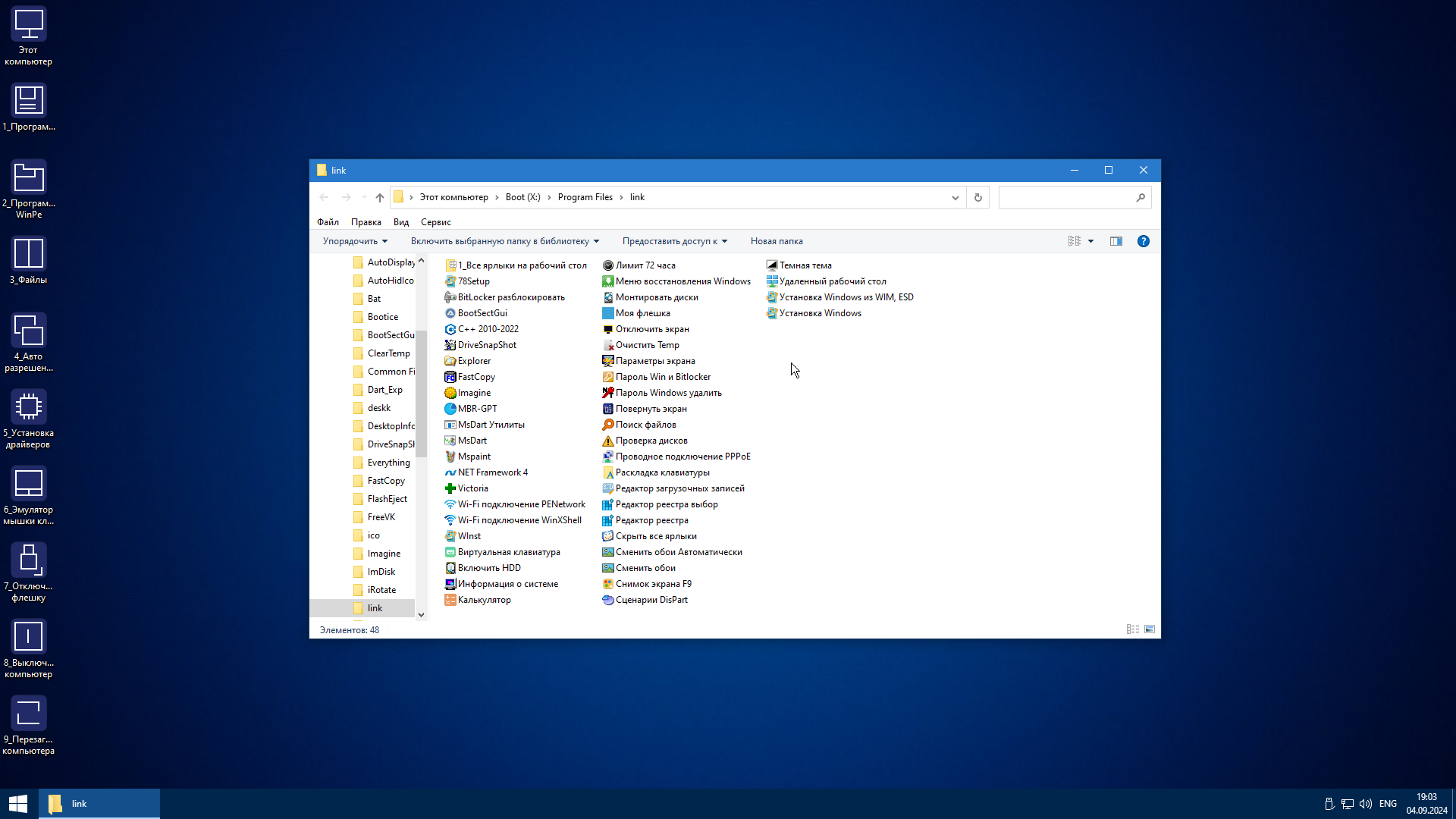Viewport: 1456px width, 819px height.
Task: Click in the search input field
Action: coord(1065,197)
